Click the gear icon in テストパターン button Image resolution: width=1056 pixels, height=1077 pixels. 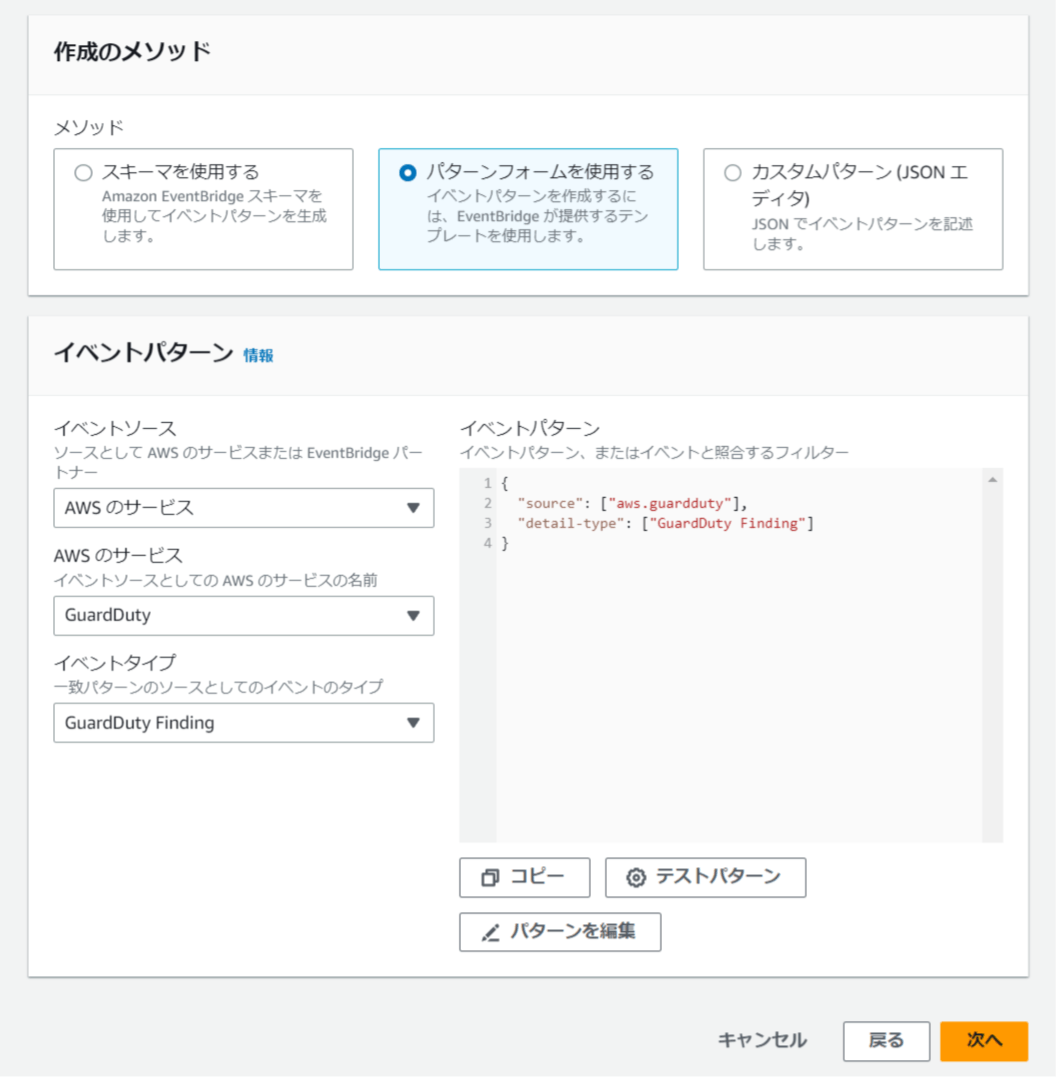[636, 877]
